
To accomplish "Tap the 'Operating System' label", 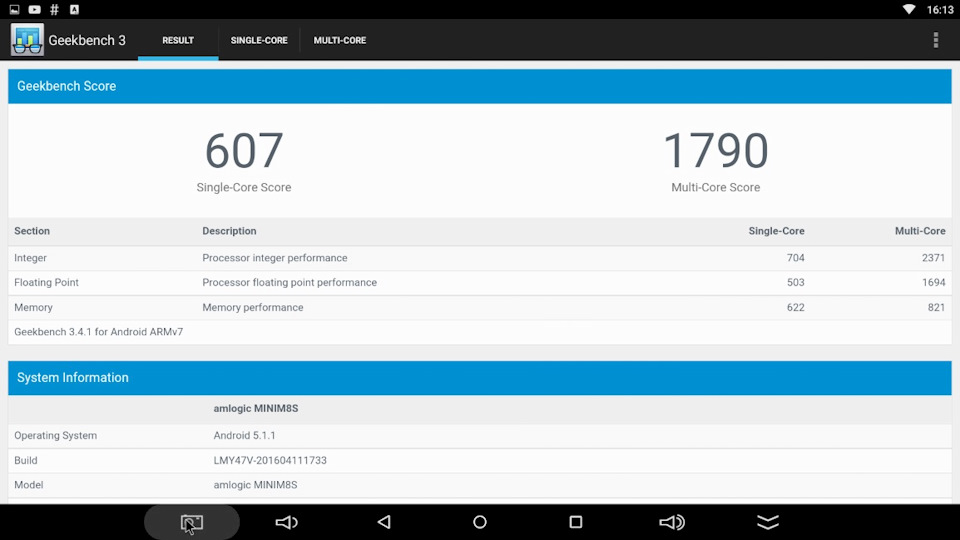I will tap(56, 436).
